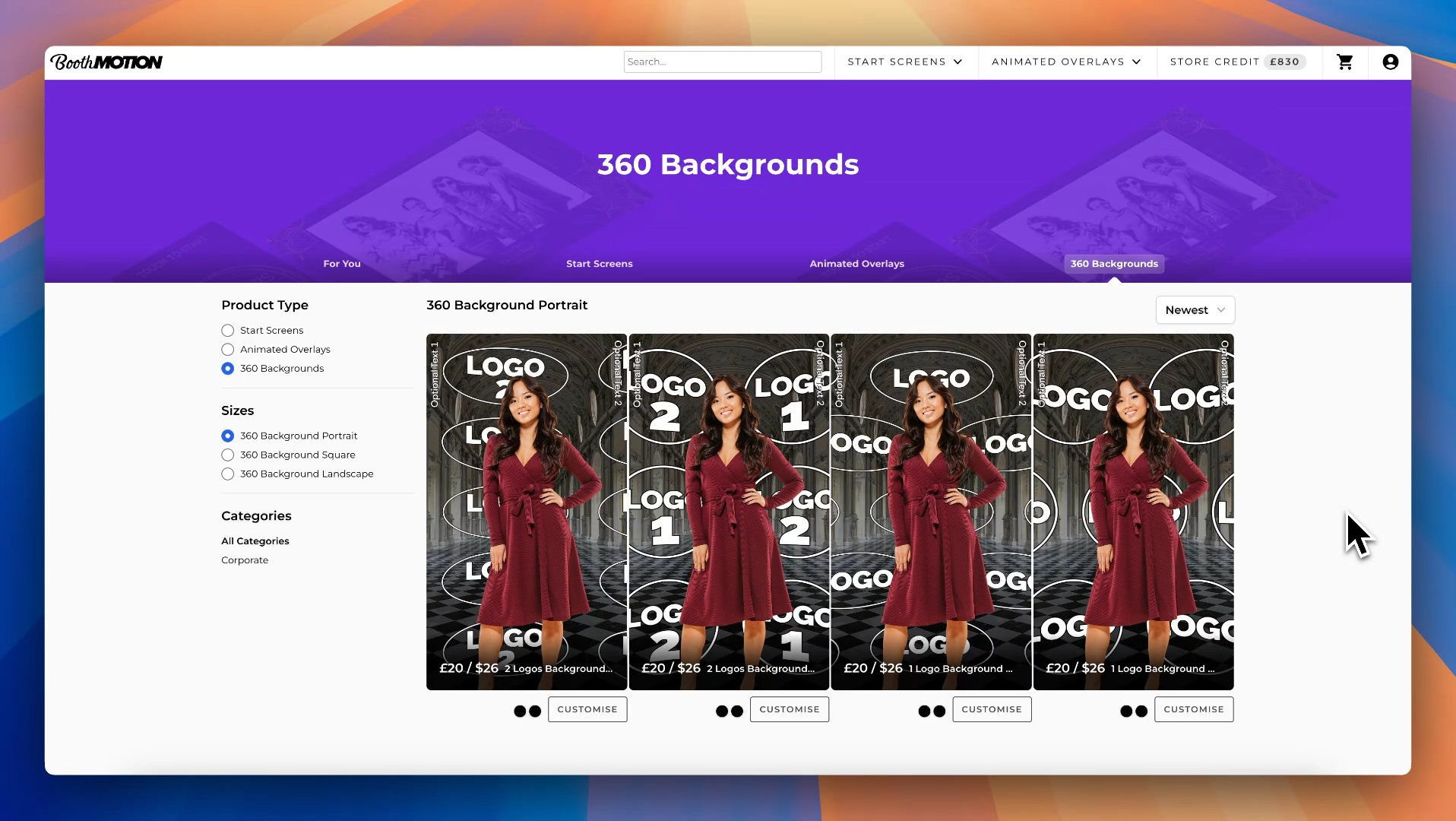Select the Start Screens product type
The height and width of the screenshot is (821, 1456).
226,330
